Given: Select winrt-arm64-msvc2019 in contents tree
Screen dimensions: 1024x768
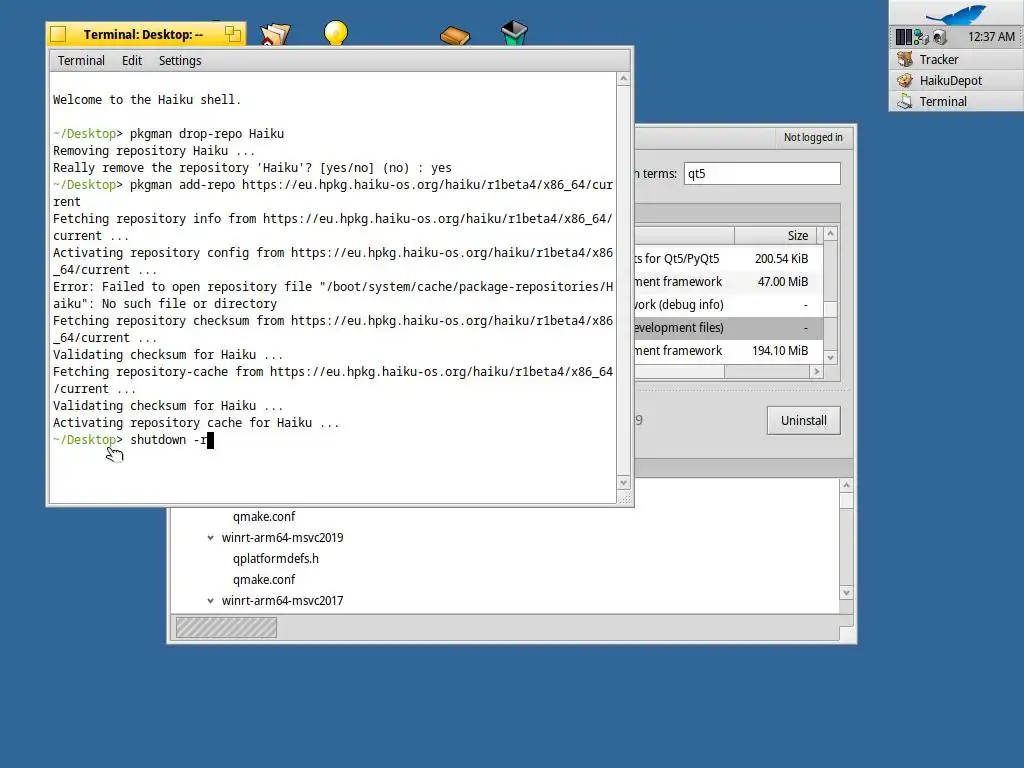Looking at the screenshot, I should coord(282,537).
